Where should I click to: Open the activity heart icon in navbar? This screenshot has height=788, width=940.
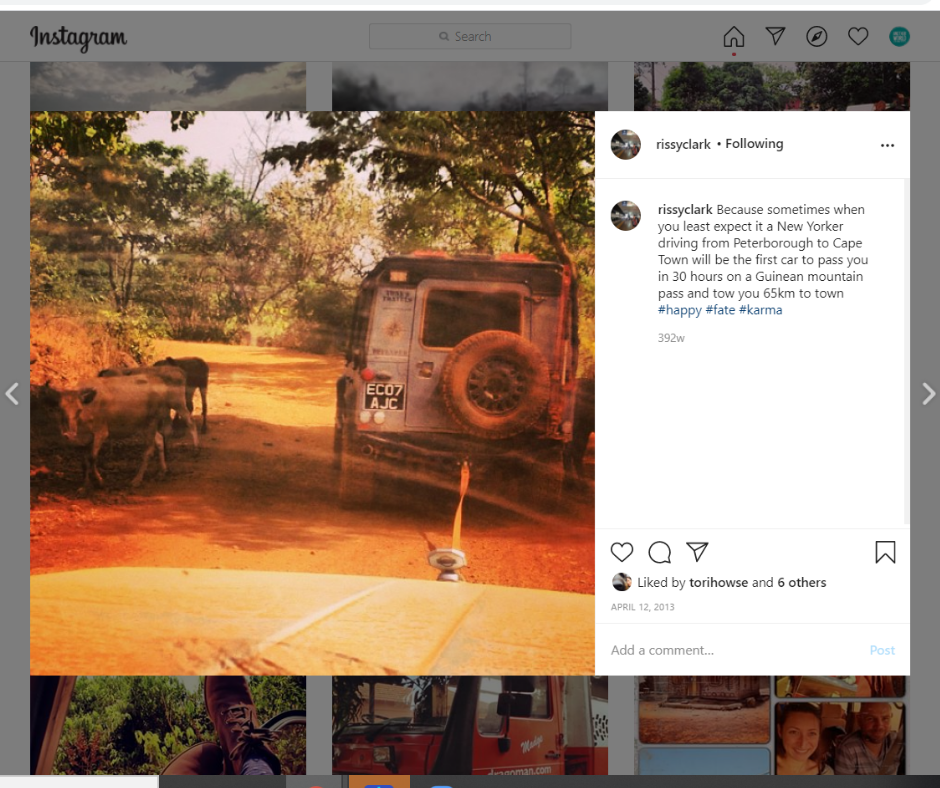(x=858, y=36)
